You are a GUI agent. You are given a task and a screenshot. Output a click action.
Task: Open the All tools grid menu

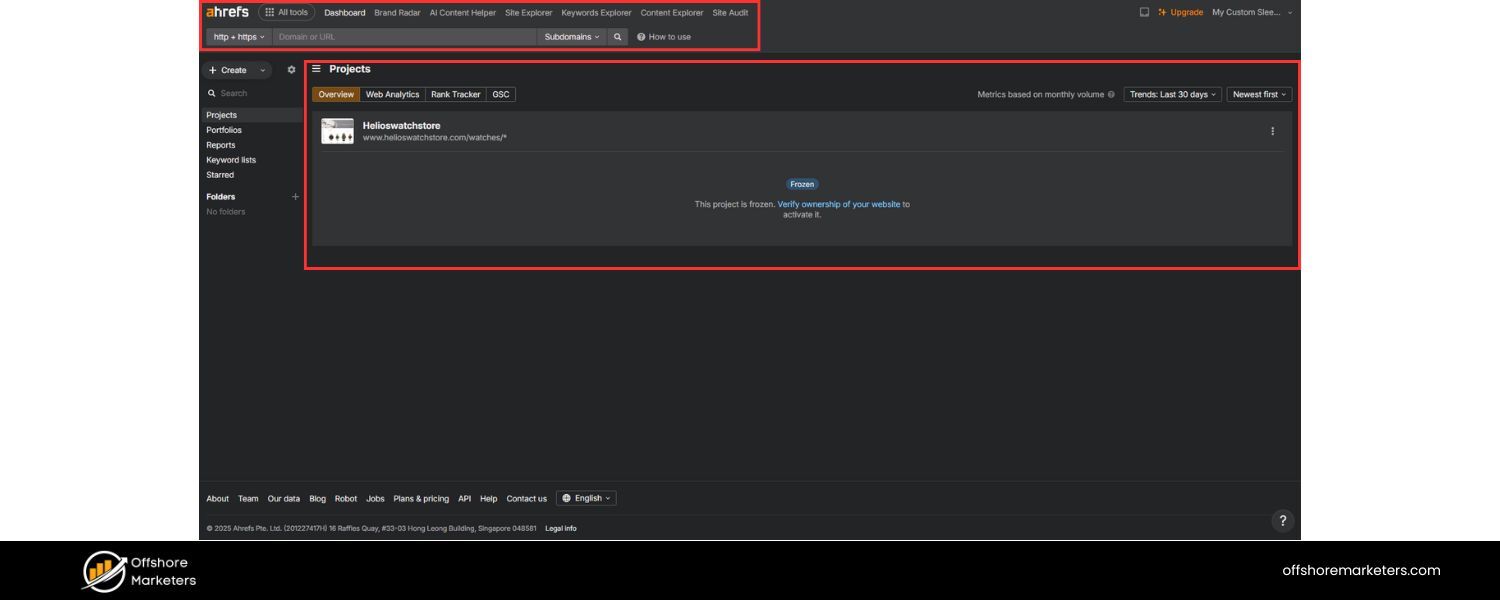287,12
